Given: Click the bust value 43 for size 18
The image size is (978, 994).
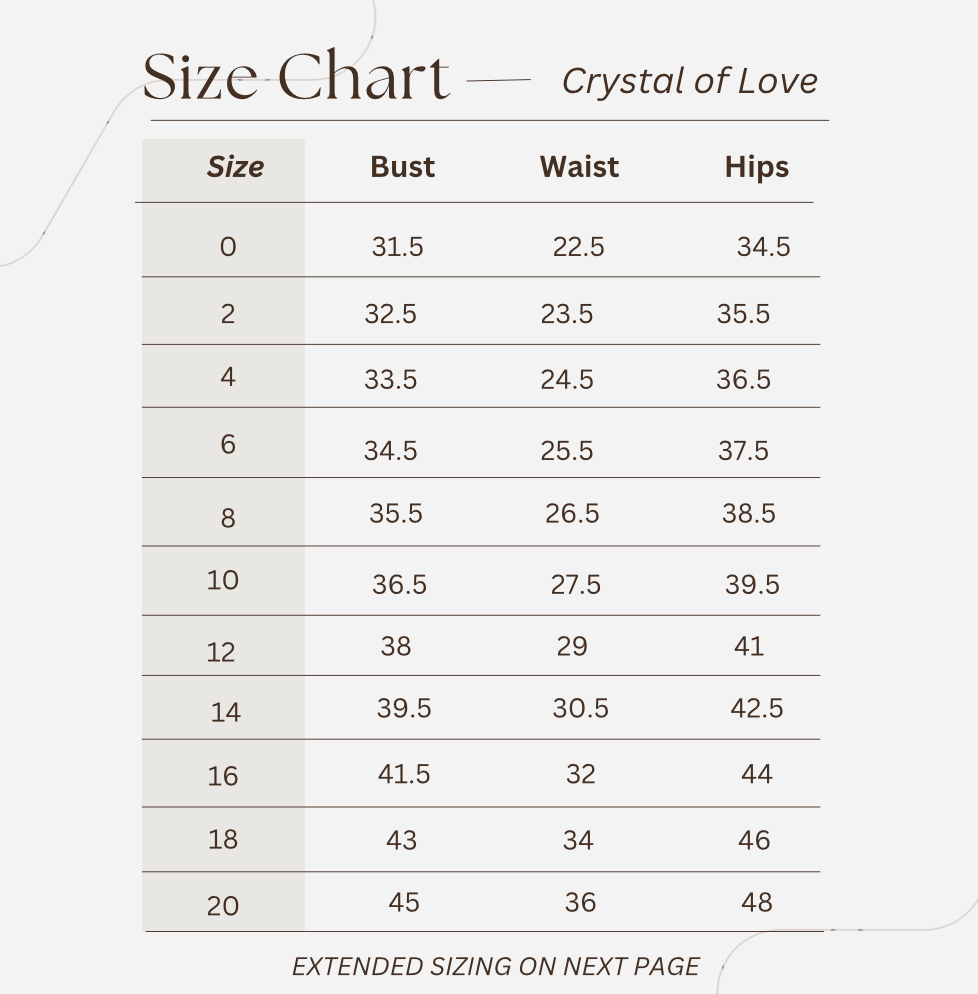Looking at the screenshot, I should 401,840.
